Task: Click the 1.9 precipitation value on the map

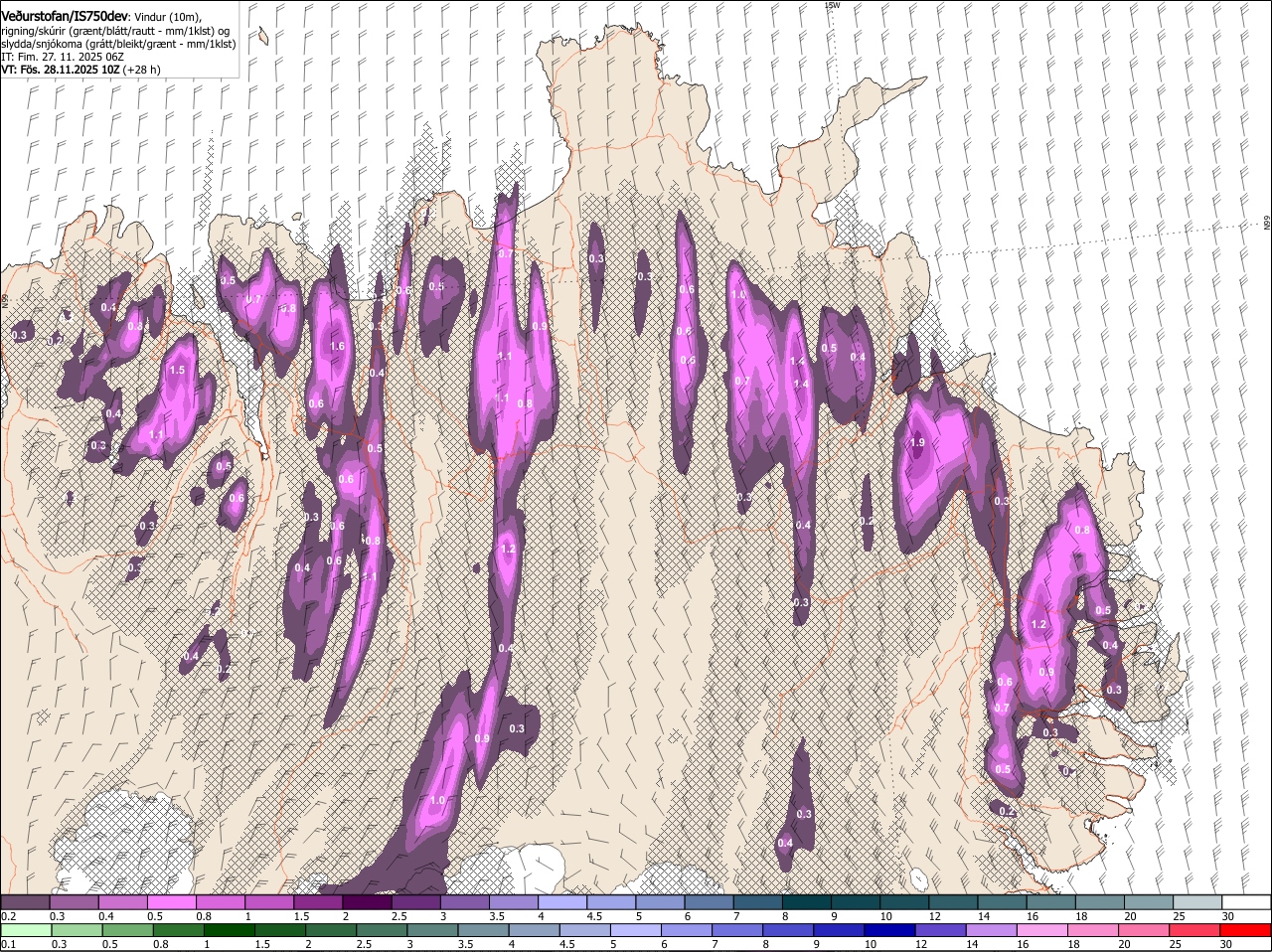Action: click(917, 443)
